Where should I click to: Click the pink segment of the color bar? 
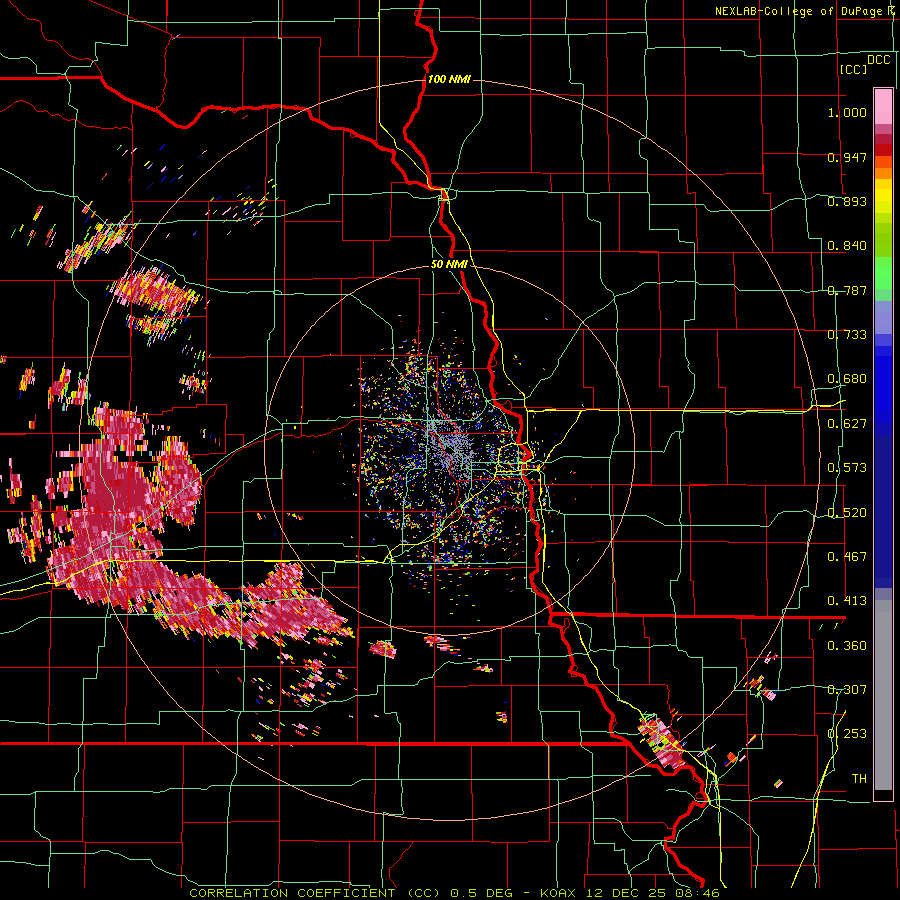(x=883, y=106)
